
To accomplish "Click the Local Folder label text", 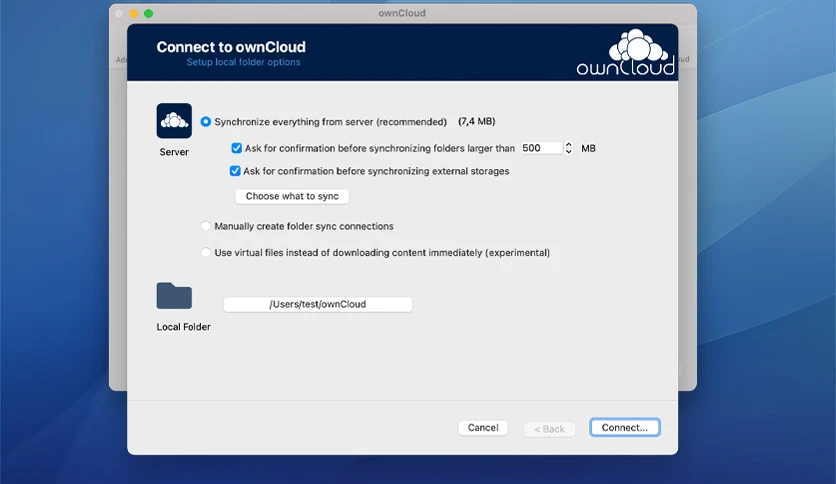I will [183, 327].
